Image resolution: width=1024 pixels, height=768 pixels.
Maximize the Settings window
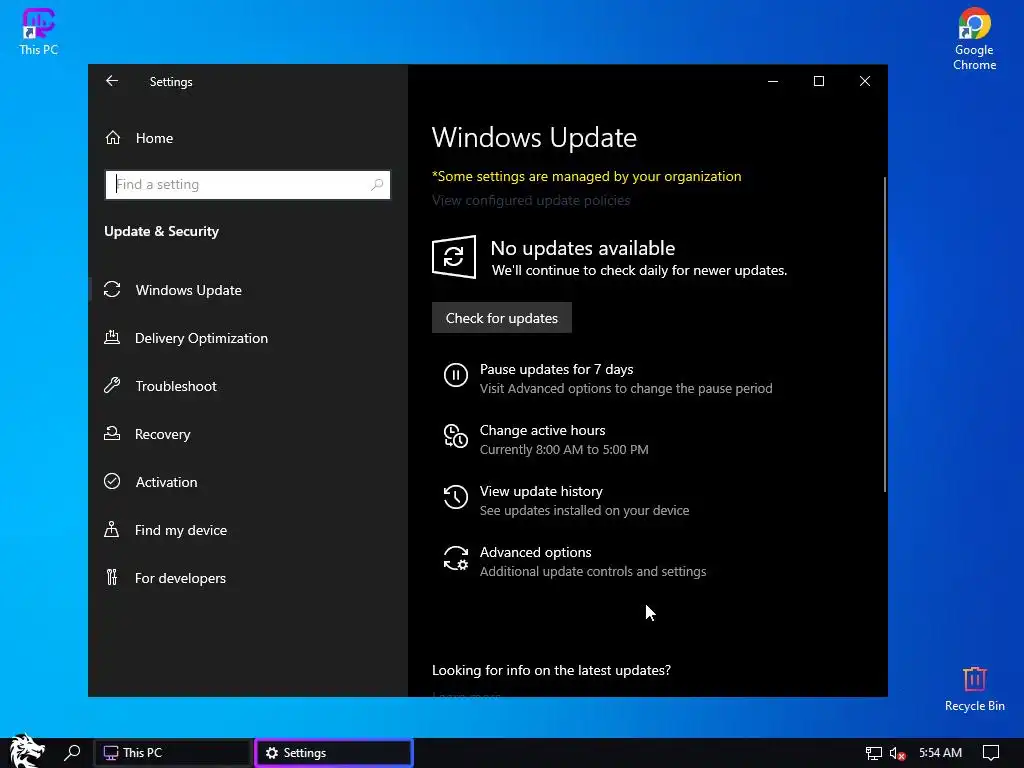819,81
